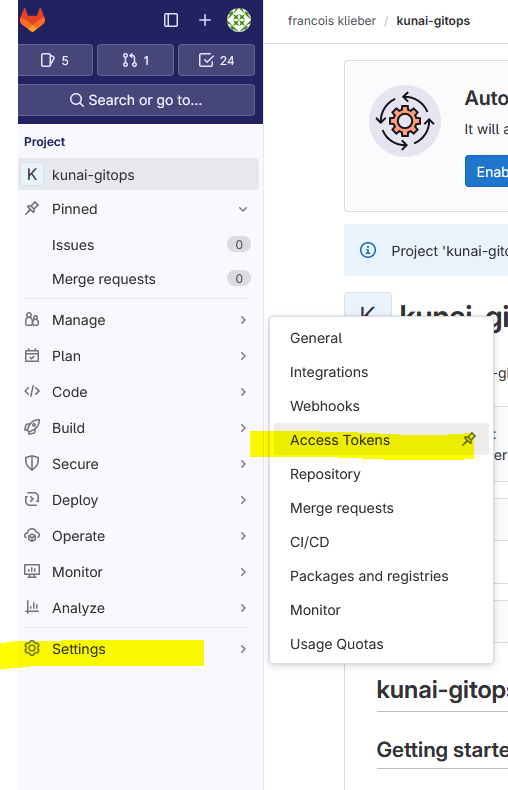Open pinned Merge requests item
This screenshot has width=508, height=790.
tap(104, 279)
